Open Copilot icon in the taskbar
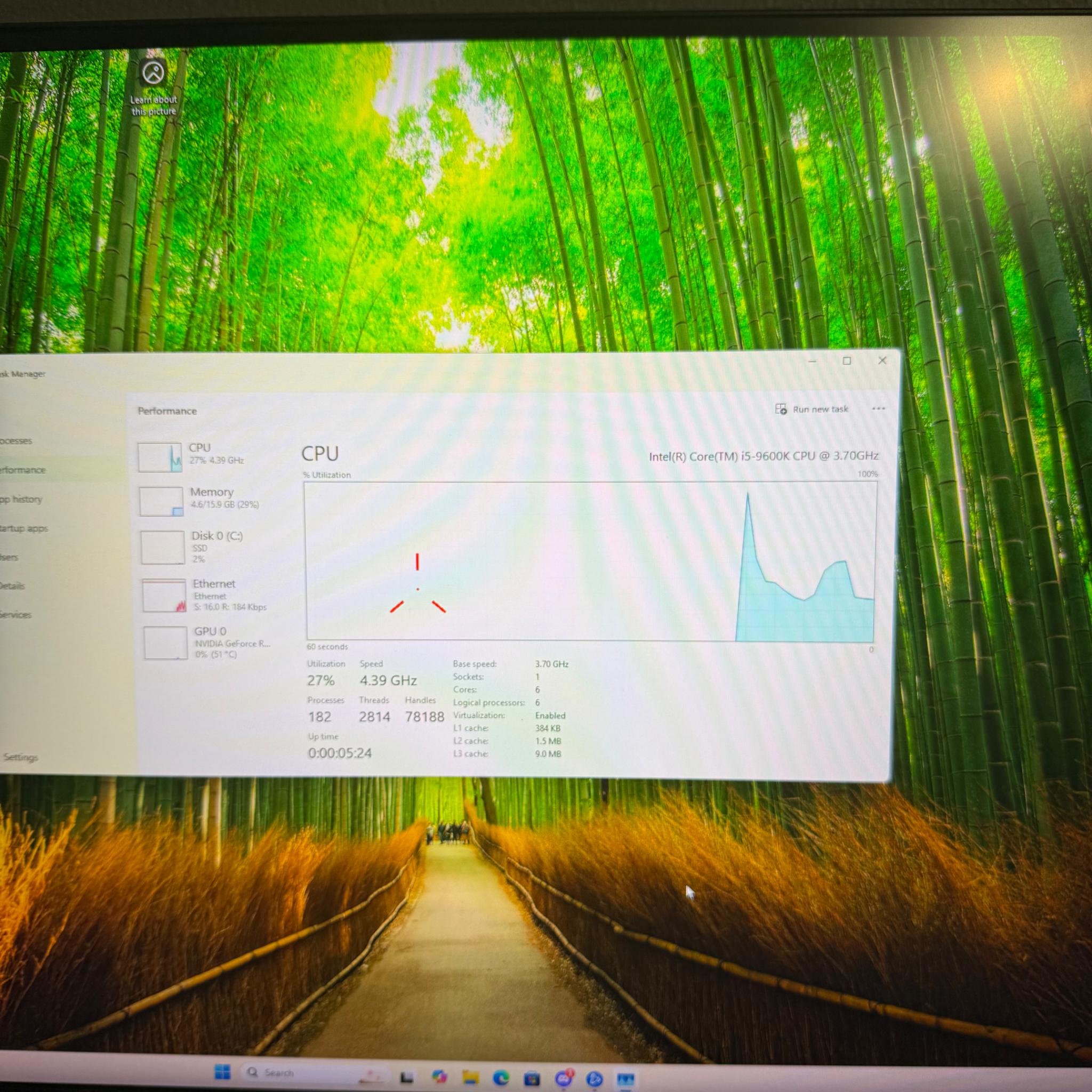Screen dimensions: 1092x1092 tap(439, 1075)
